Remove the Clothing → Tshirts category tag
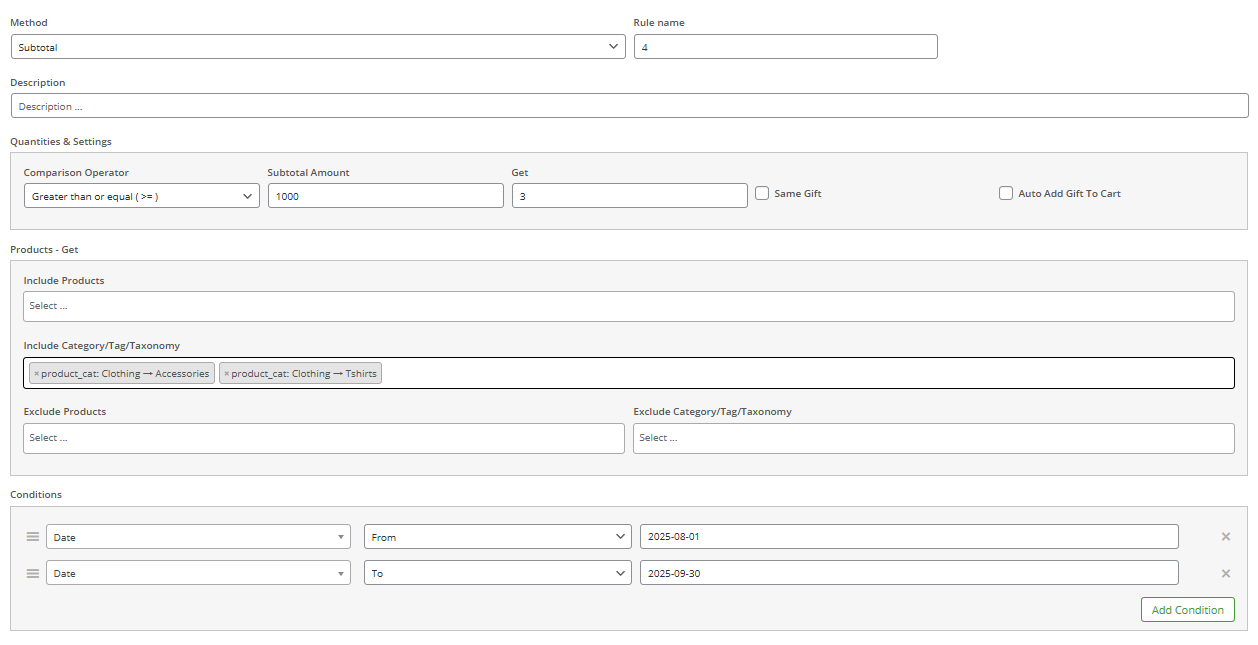The image size is (1258, 645). click(x=226, y=374)
